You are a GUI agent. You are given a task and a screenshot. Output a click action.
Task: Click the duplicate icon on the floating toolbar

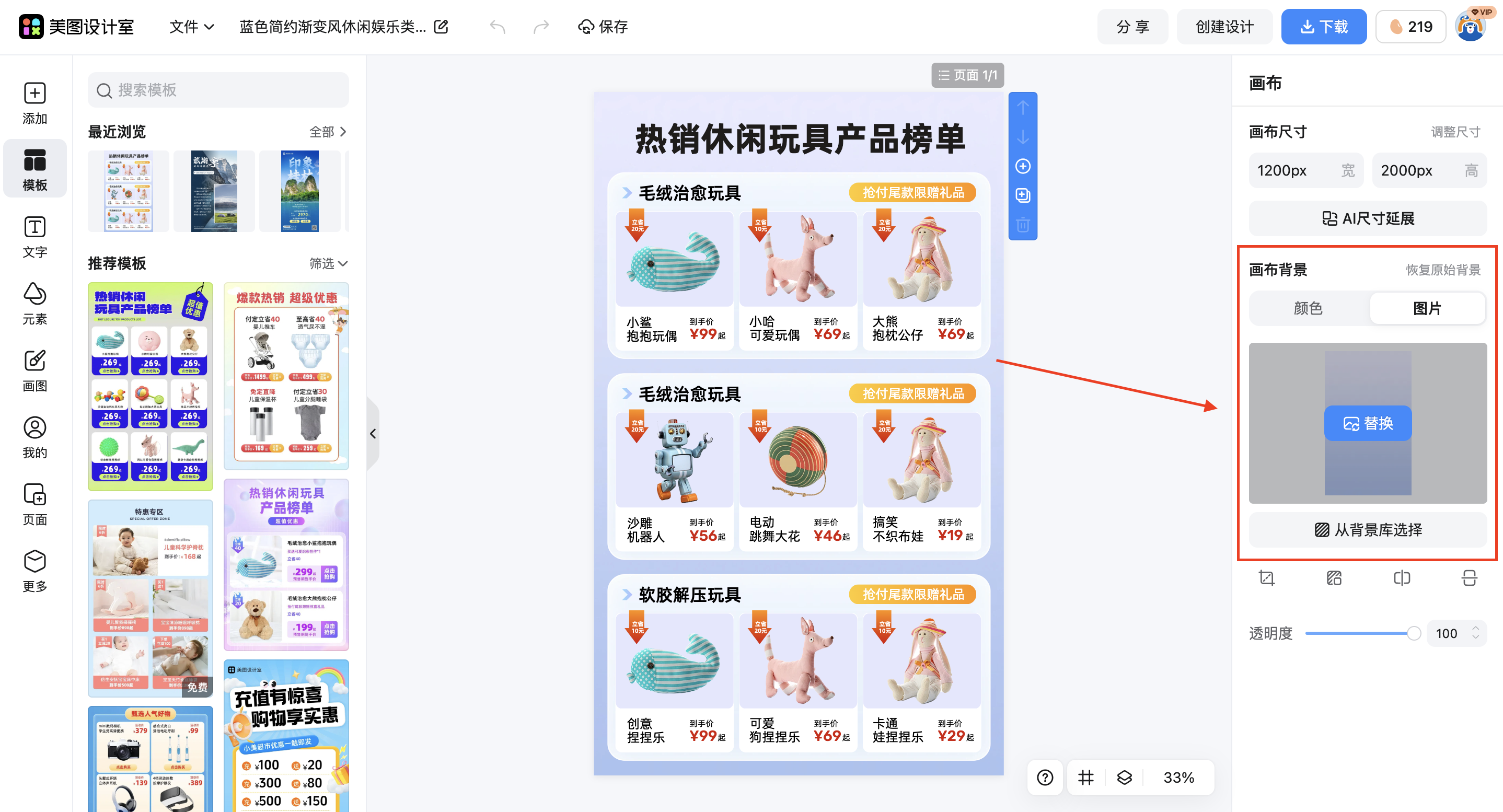1022,195
